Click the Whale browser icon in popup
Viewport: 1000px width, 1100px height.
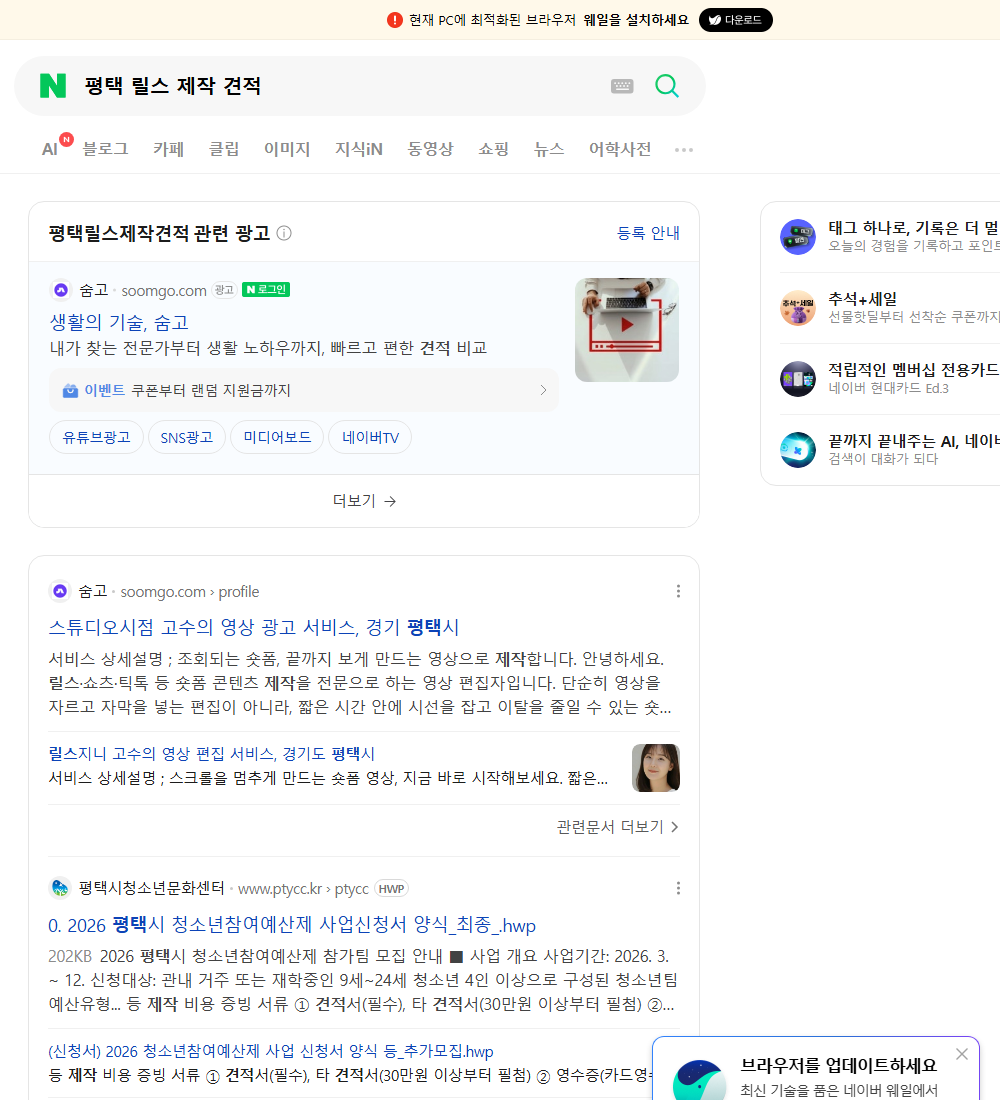click(x=699, y=1080)
